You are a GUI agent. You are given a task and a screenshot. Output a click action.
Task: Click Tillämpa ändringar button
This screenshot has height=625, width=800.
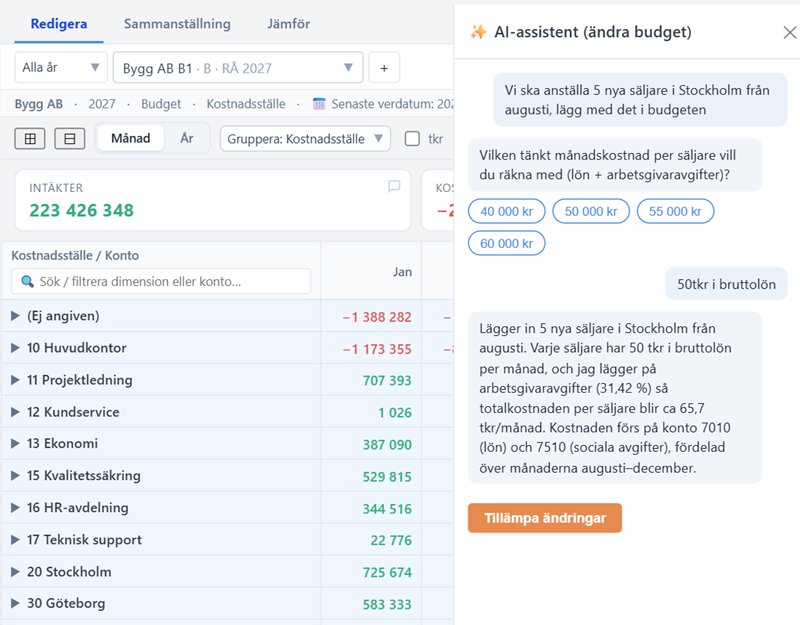point(545,518)
